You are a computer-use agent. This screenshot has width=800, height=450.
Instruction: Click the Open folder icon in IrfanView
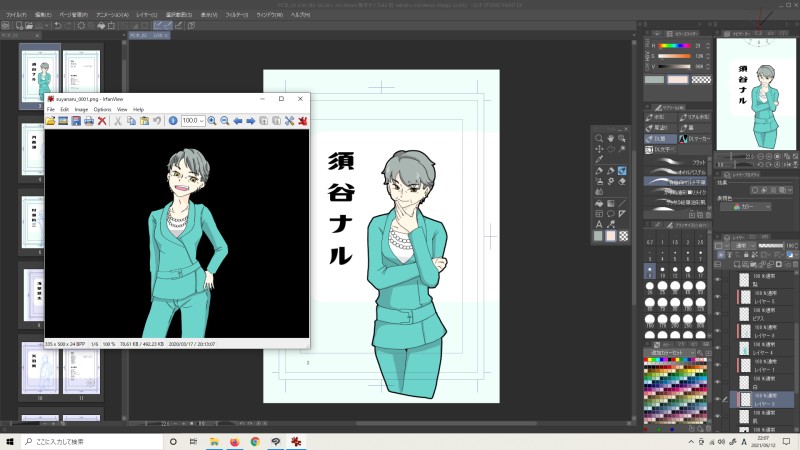51,121
